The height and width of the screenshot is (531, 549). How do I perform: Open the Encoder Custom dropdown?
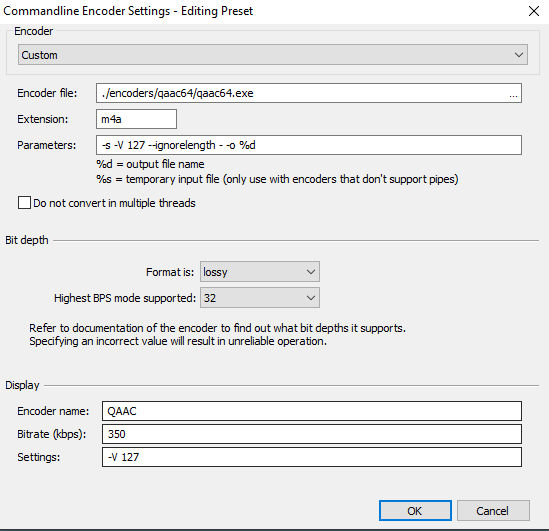click(x=273, y=55)
